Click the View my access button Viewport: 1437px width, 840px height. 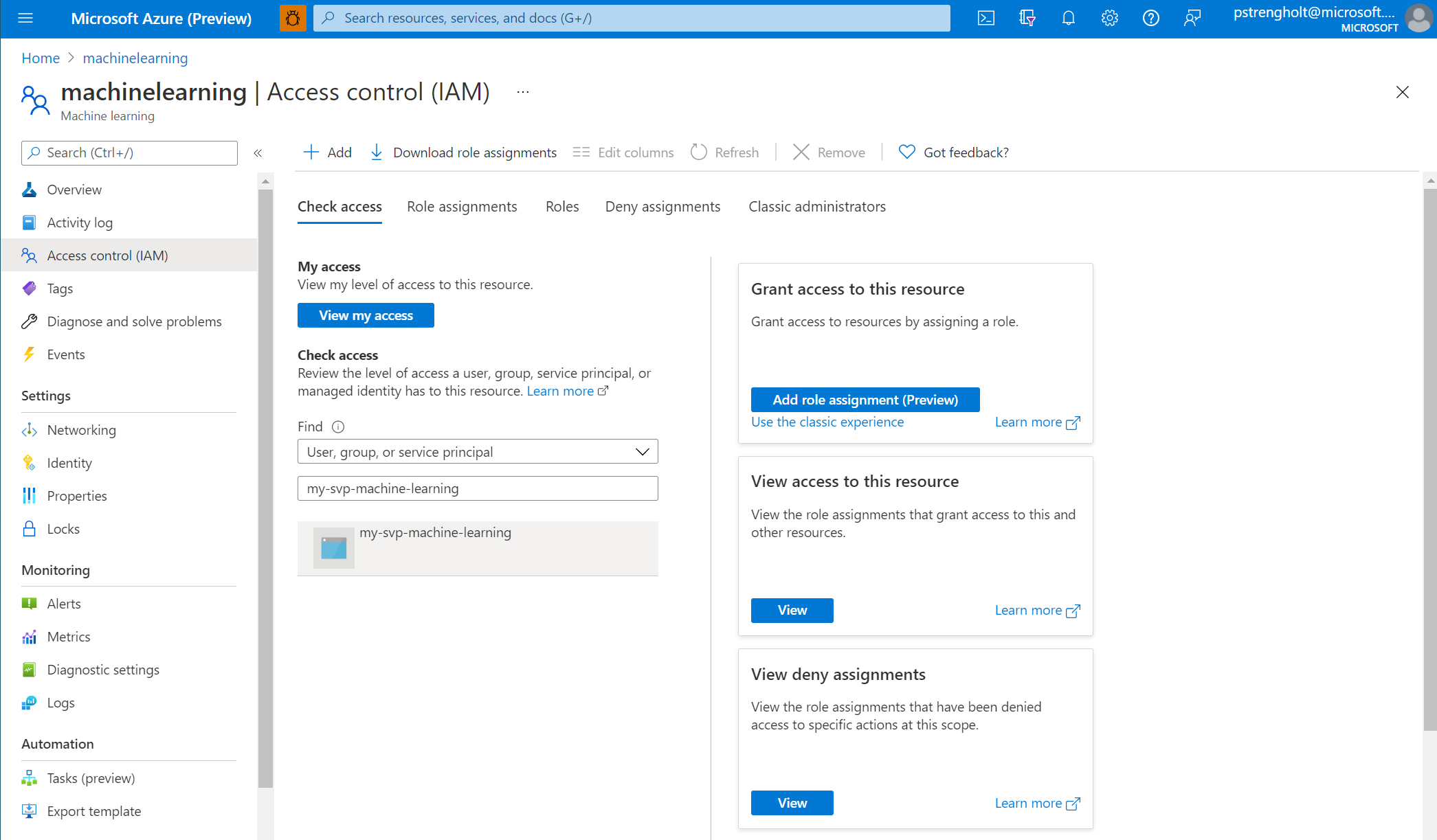366,315
